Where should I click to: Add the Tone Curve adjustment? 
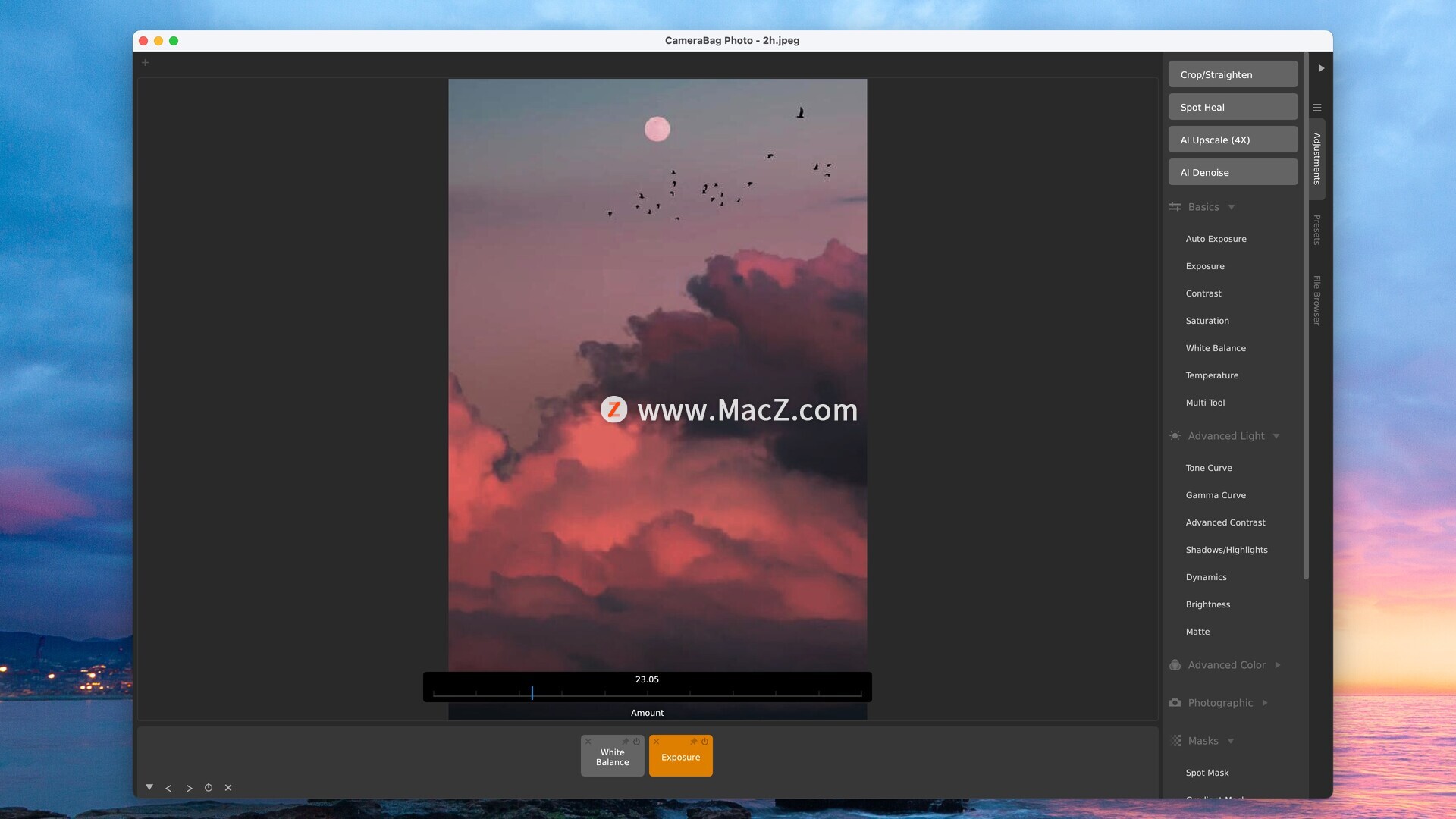[x=1209, y=468]
